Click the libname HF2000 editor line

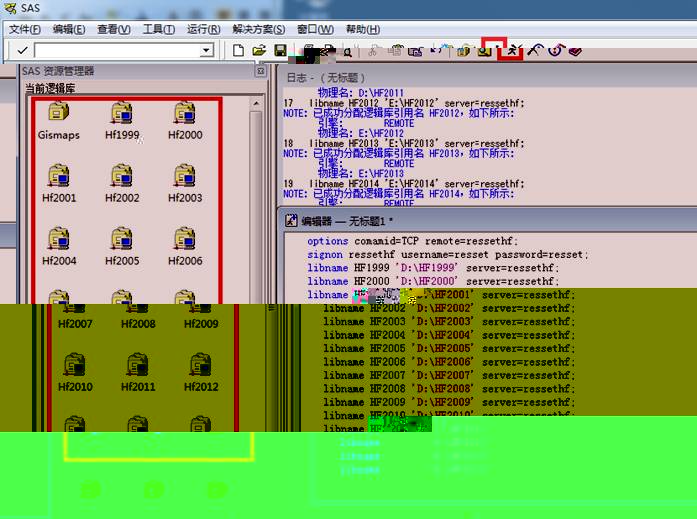coord(433,281)
